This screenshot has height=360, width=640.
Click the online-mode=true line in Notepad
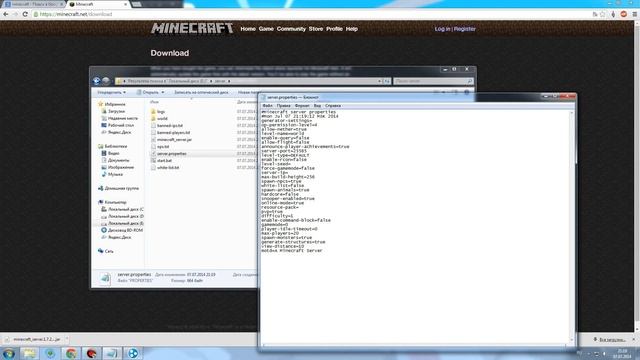click(x=282, y=203)
